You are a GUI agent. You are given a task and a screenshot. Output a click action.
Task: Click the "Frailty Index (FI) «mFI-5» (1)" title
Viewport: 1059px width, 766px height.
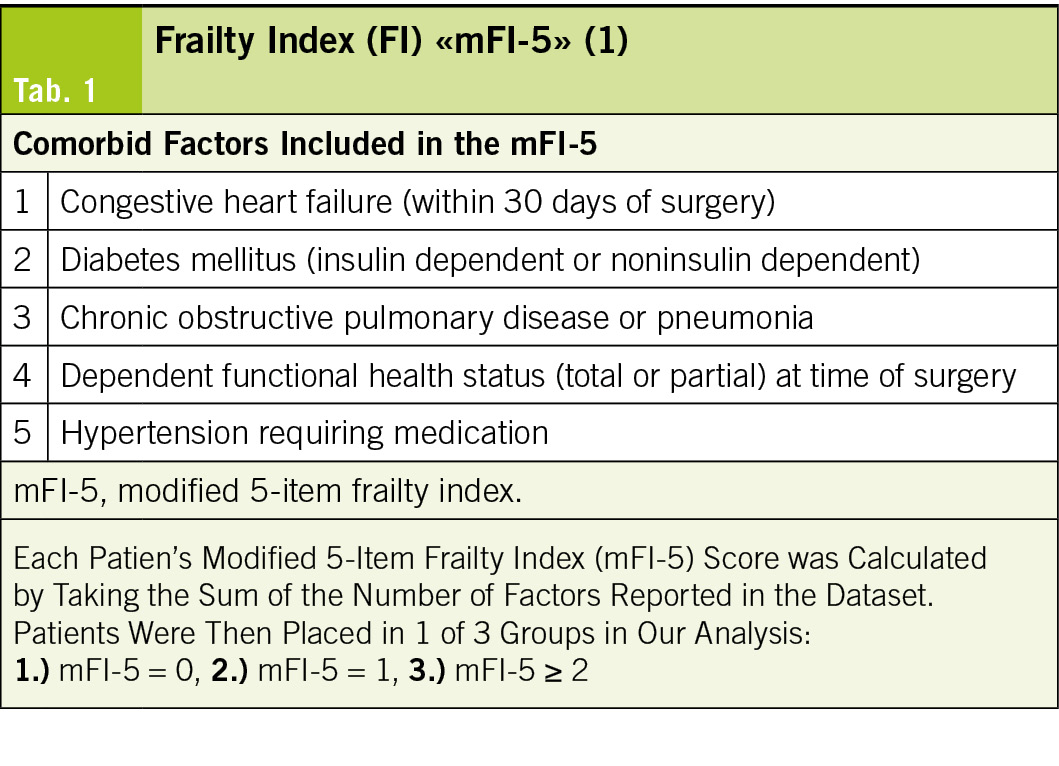[x=390, y=44]
